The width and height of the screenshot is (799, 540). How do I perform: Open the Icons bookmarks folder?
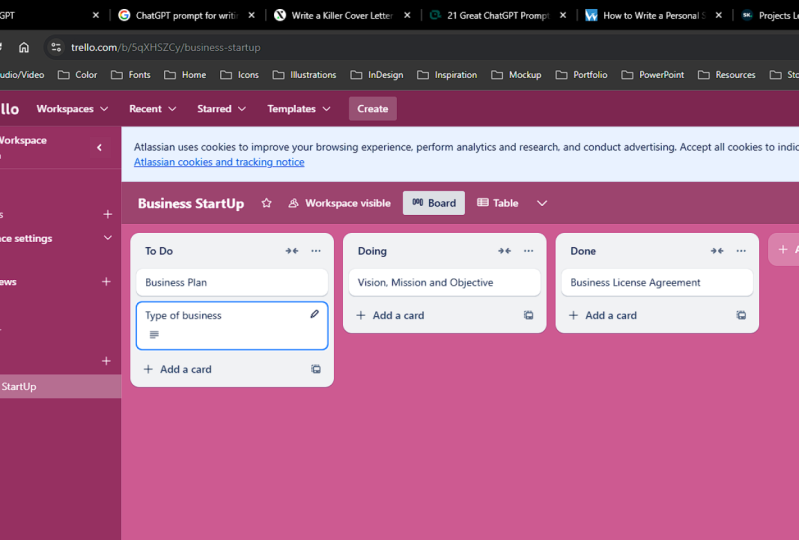pos(239,75)
